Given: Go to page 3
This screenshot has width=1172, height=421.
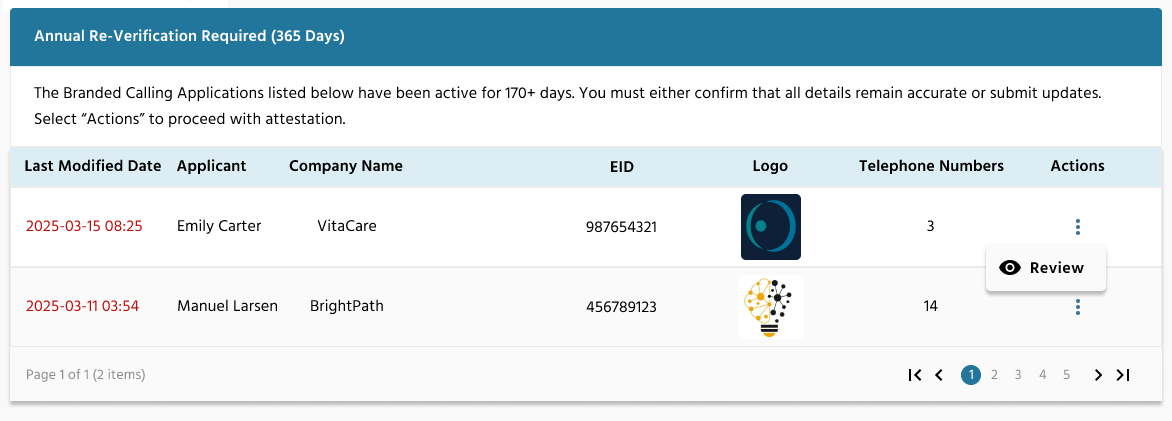Looking at the screenshot, I should 1018,375.
